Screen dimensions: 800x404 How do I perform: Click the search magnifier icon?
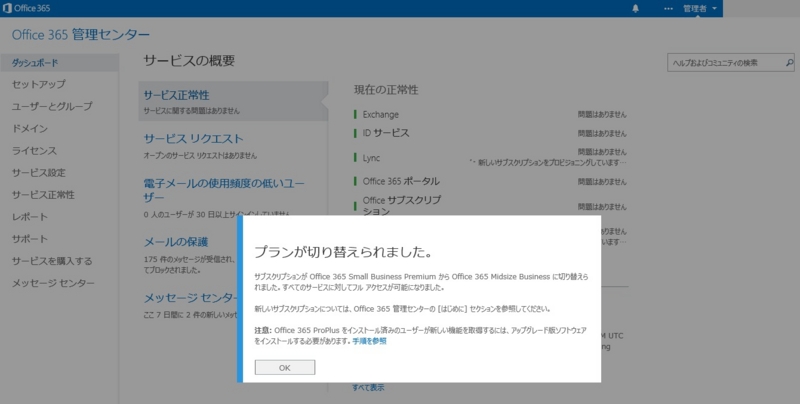[789, 63]
